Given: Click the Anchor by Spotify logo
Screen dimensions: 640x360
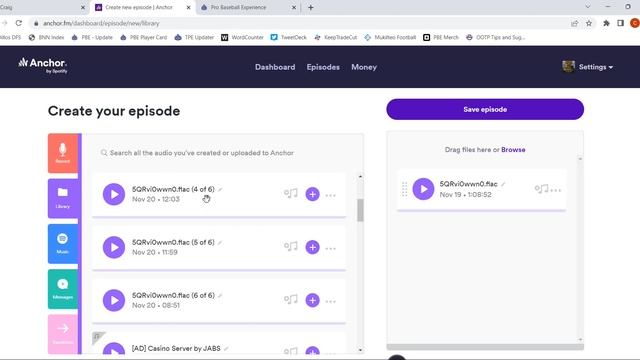Looking at the screenshot, I should point(43,65).
